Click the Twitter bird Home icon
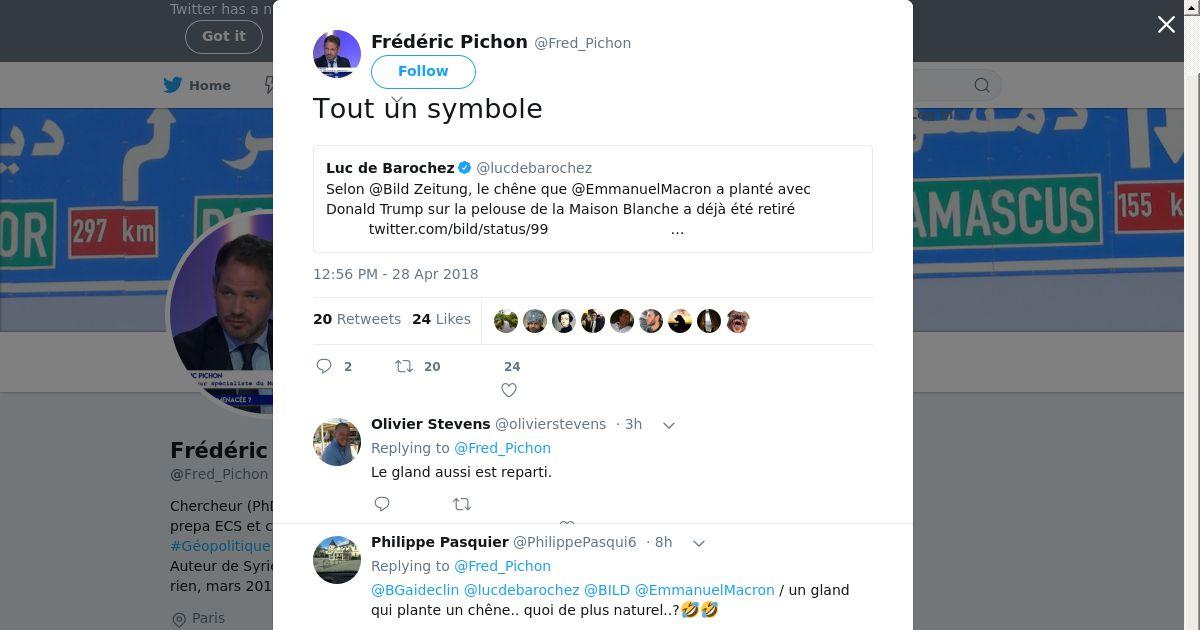Image resolution: width=1200 pixels, height=630 pixels. click(x=173, y=85)
